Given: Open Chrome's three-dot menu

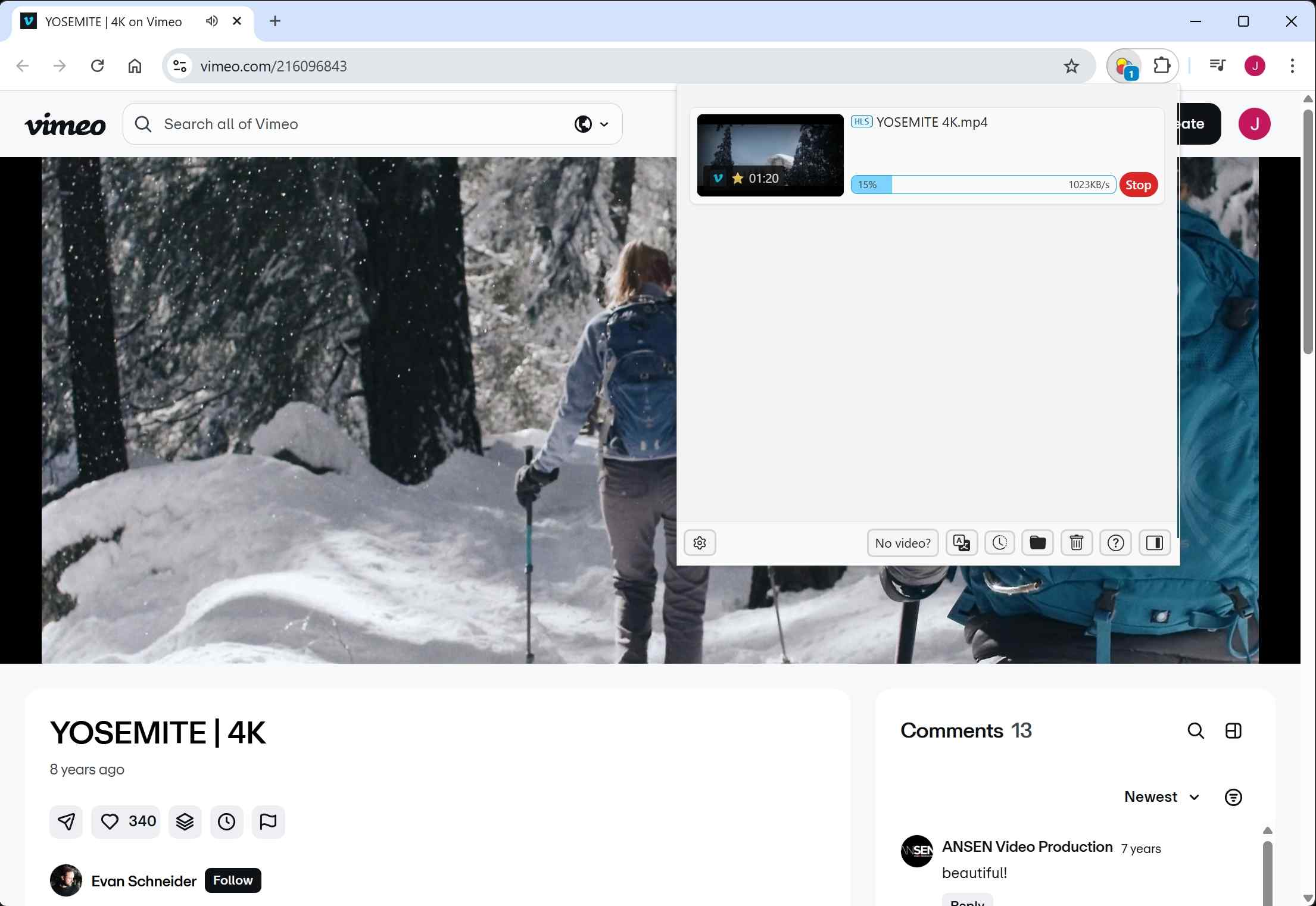Looking at the screenshot, I should 1292,65.
